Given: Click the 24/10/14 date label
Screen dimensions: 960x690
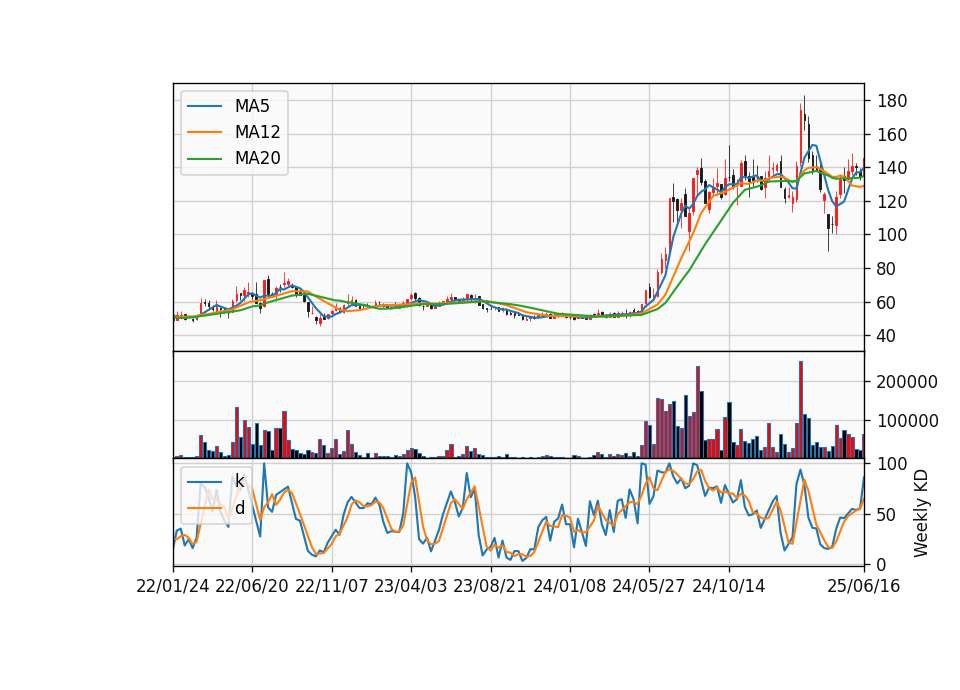Looking at the screenshot, I should 729,587.
